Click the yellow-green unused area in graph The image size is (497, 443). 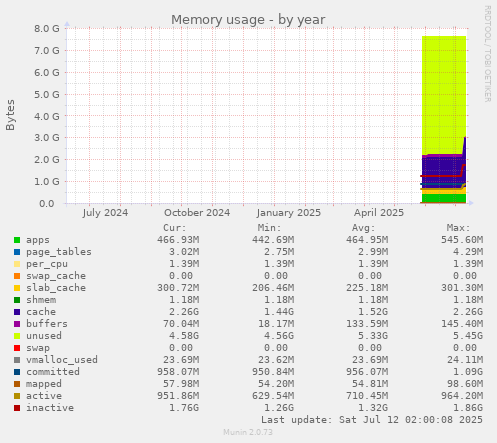444,95
